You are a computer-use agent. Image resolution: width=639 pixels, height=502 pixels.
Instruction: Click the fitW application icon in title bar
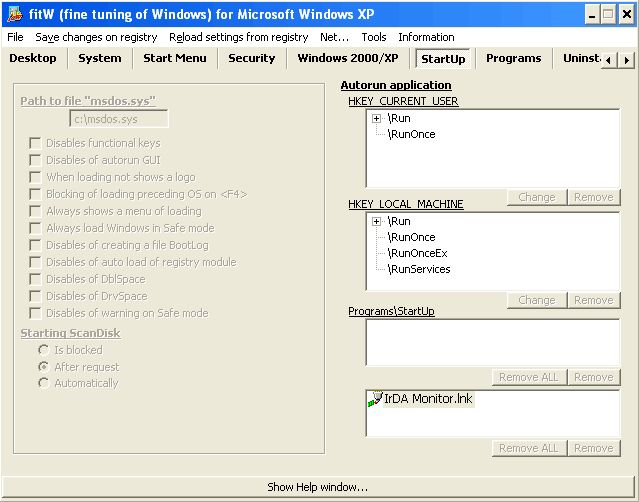click(14, 14)
